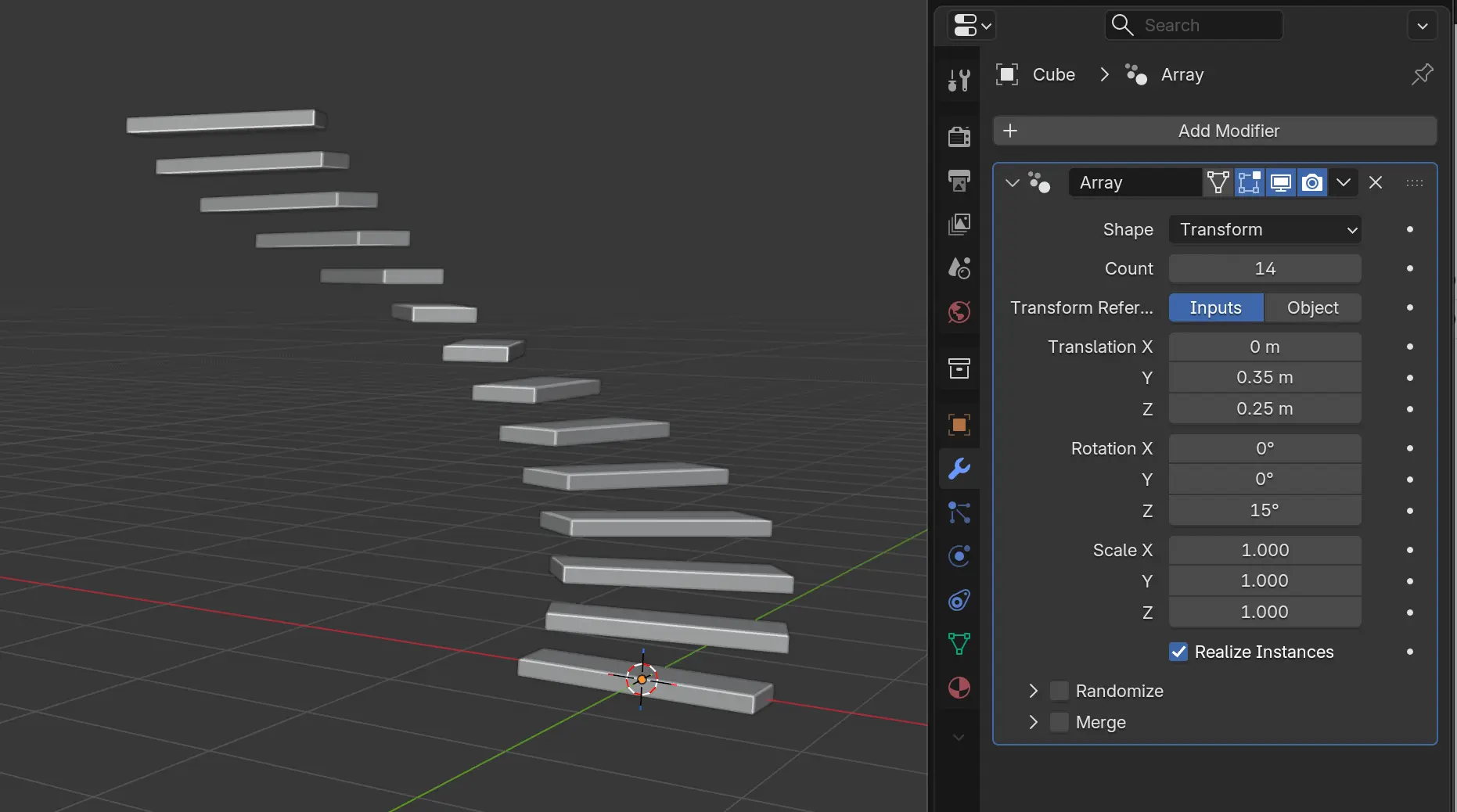Screen dimensions: 1457x812
Task: Click the animate dot beside Realize Instances
Action: pos(1410,652)
